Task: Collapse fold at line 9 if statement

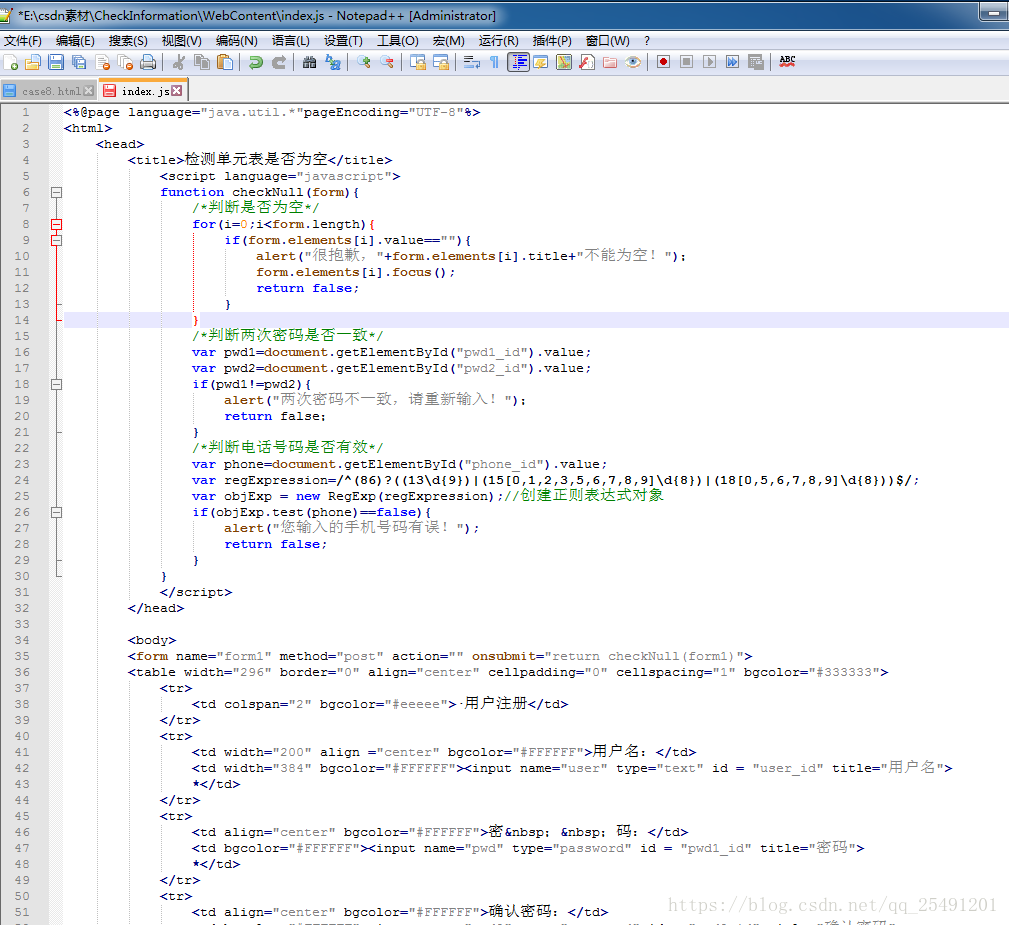Action: pyautogui.click(x=57, y=240)
